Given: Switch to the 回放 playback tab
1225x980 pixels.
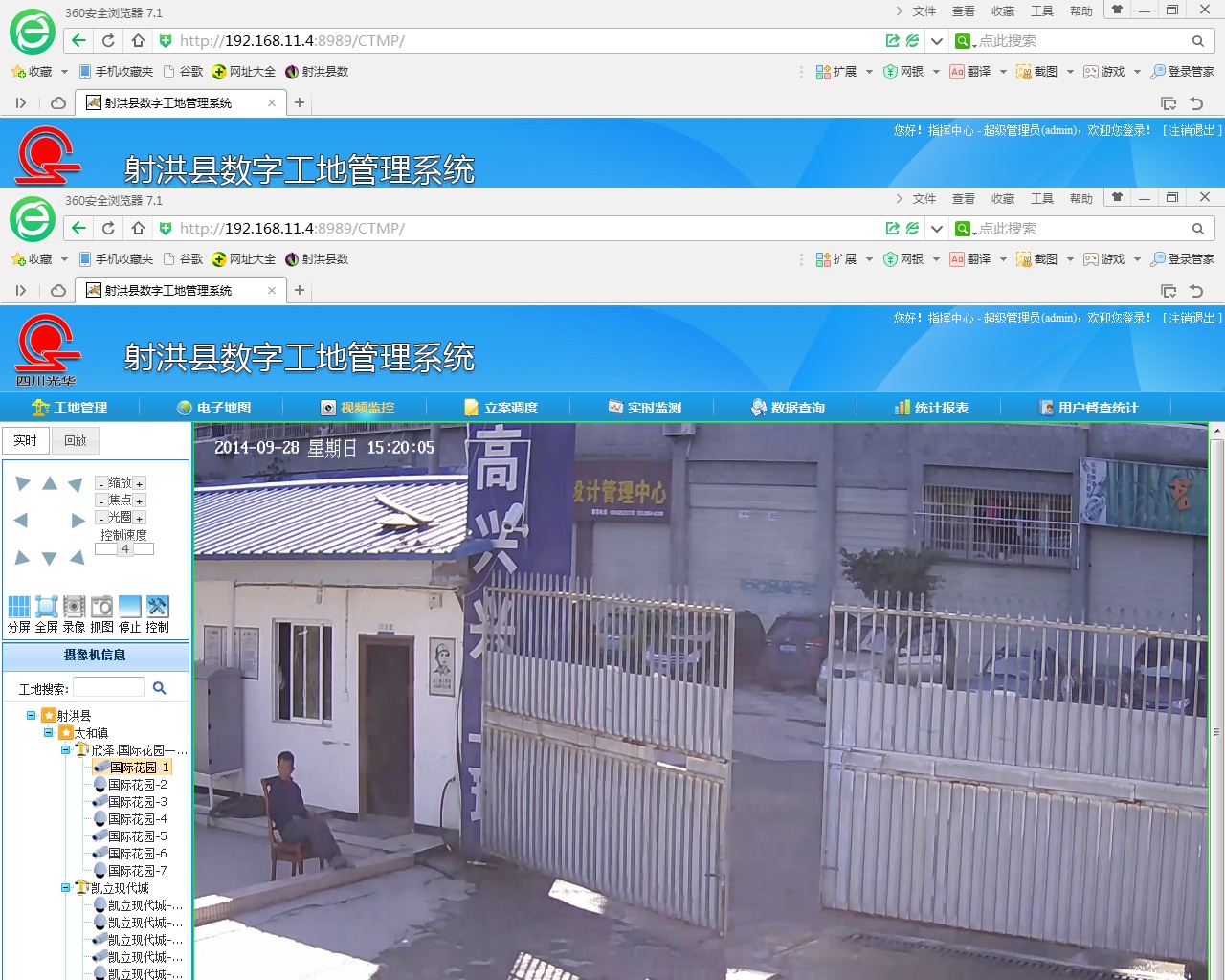Looking at the screenshot, I should point(76,440).
